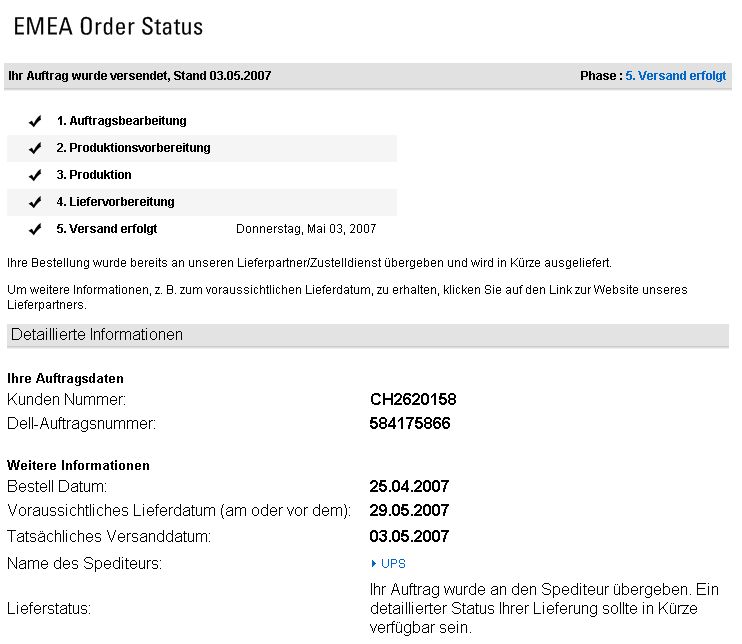Click the customer number CH2620158
This screenshot has height=644, width=742.
pos(413,399)
